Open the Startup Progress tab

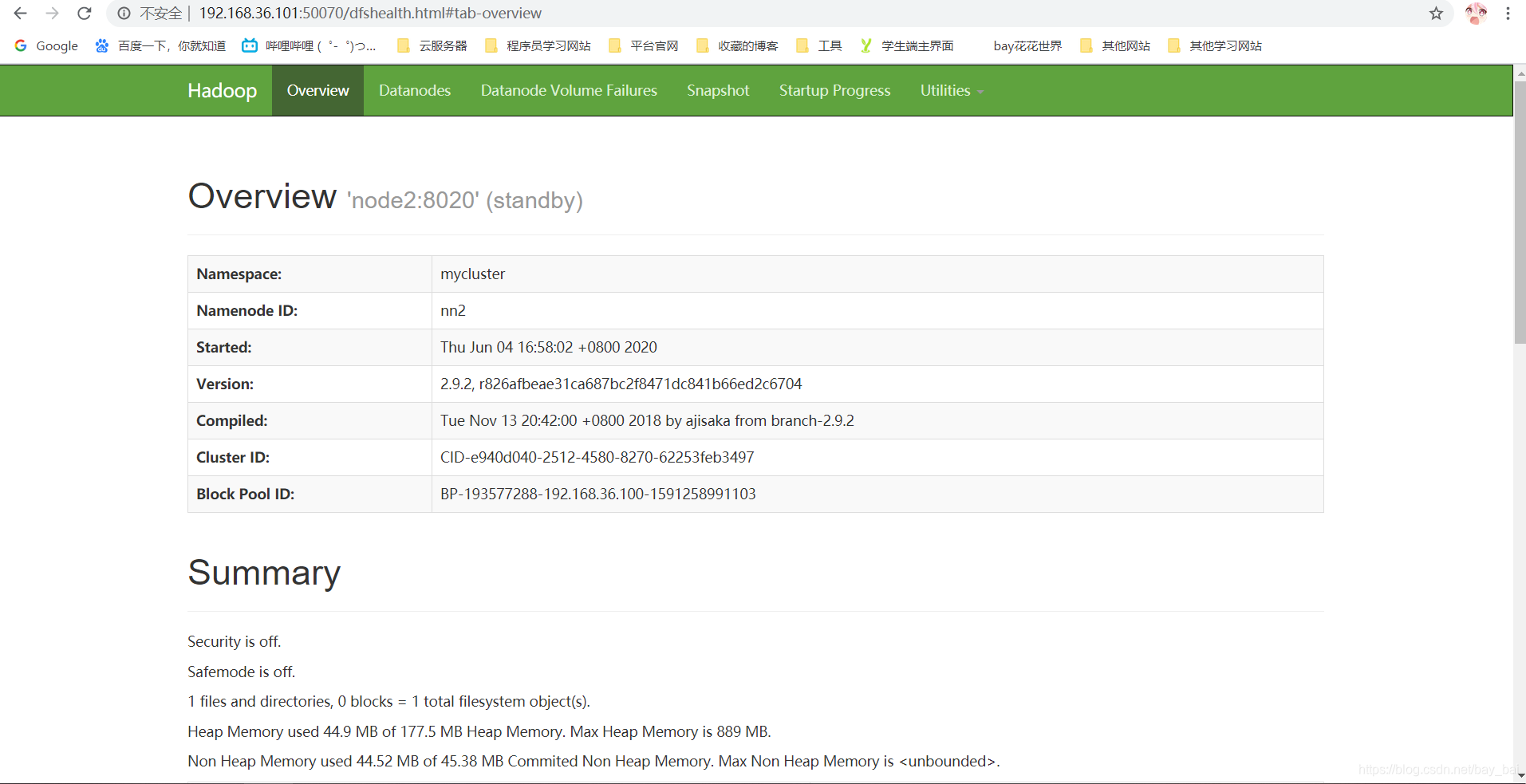(x=834, y=91)
